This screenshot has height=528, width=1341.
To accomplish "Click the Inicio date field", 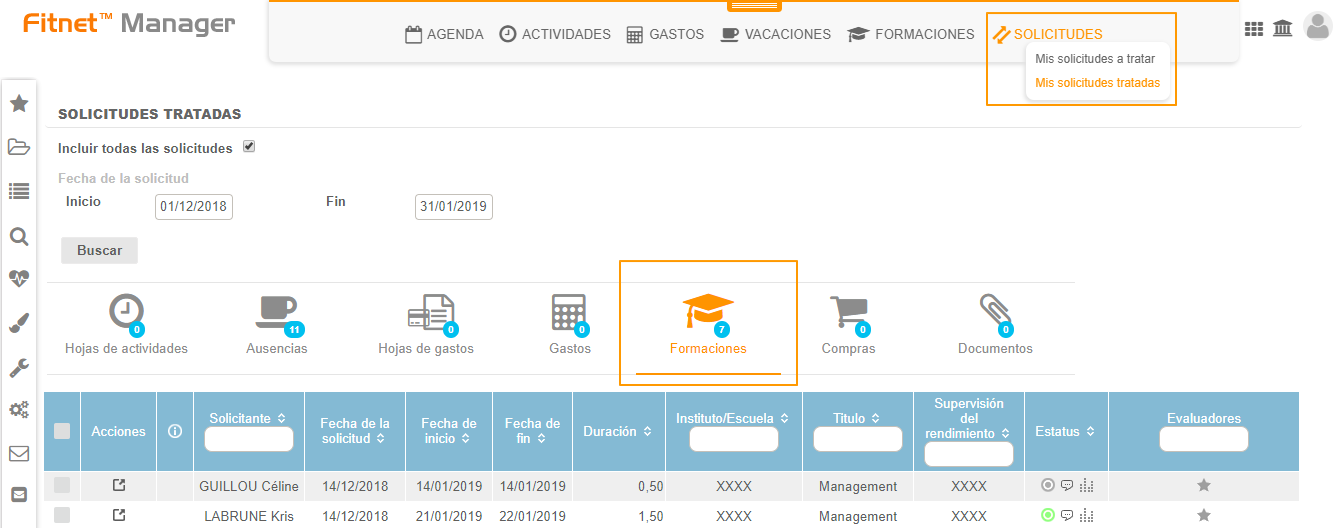I will (193, 207).
